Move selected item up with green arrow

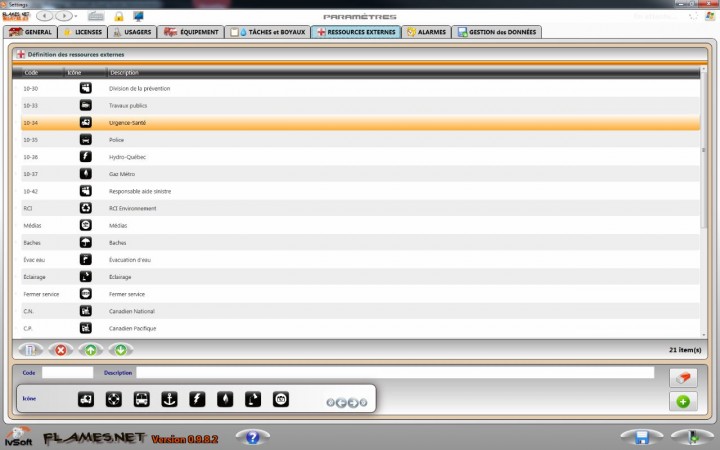[91, 350]
